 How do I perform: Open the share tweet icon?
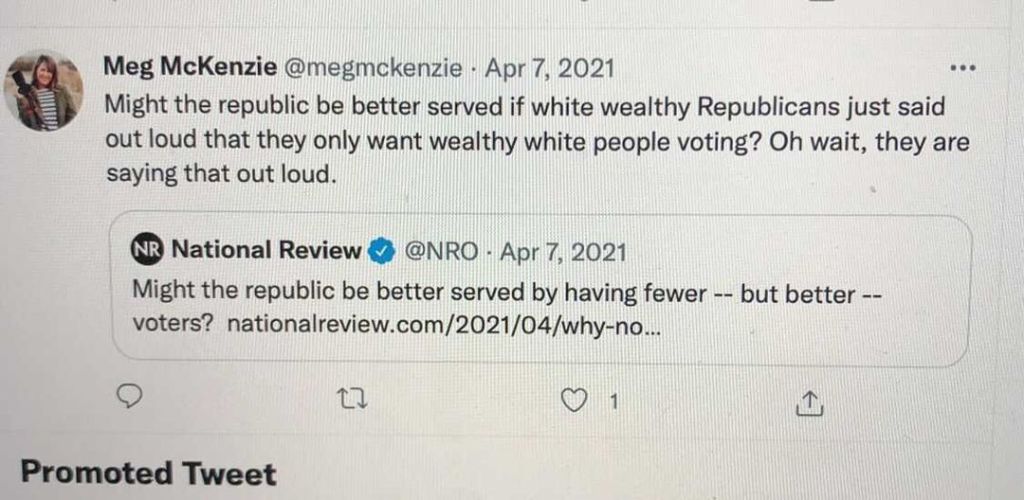pos(808,402)
